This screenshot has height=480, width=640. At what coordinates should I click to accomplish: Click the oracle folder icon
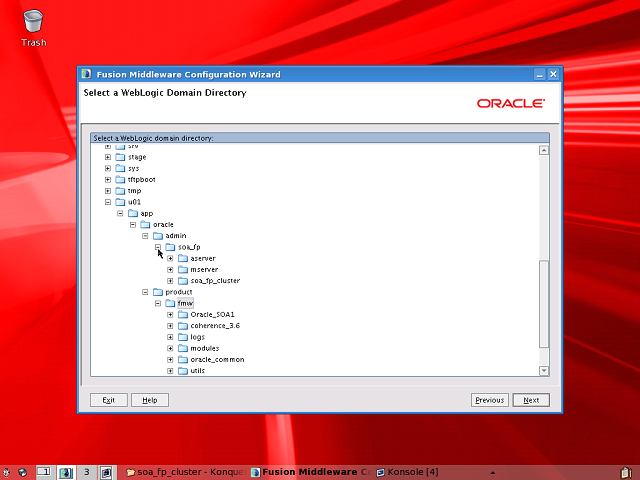(145, 224)
